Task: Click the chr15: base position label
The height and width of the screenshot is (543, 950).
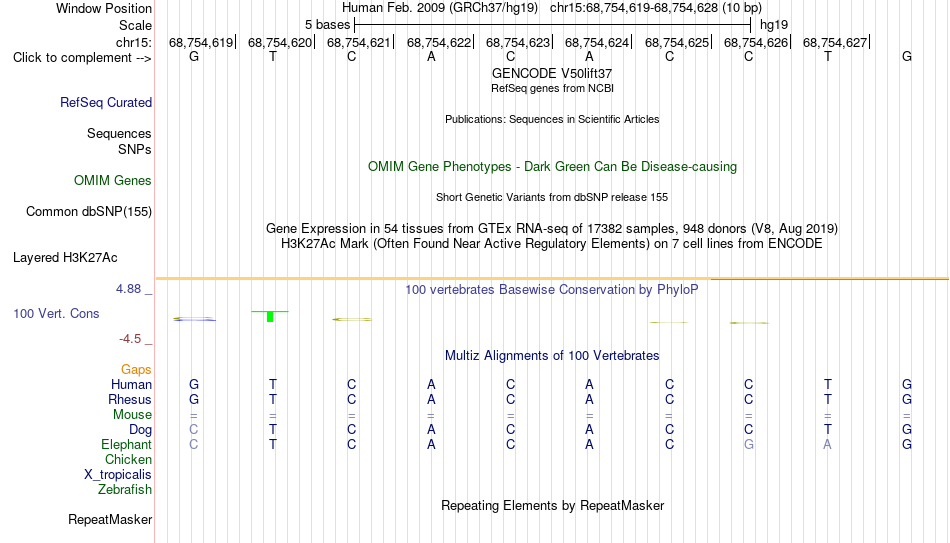Action: click(134, 42)
